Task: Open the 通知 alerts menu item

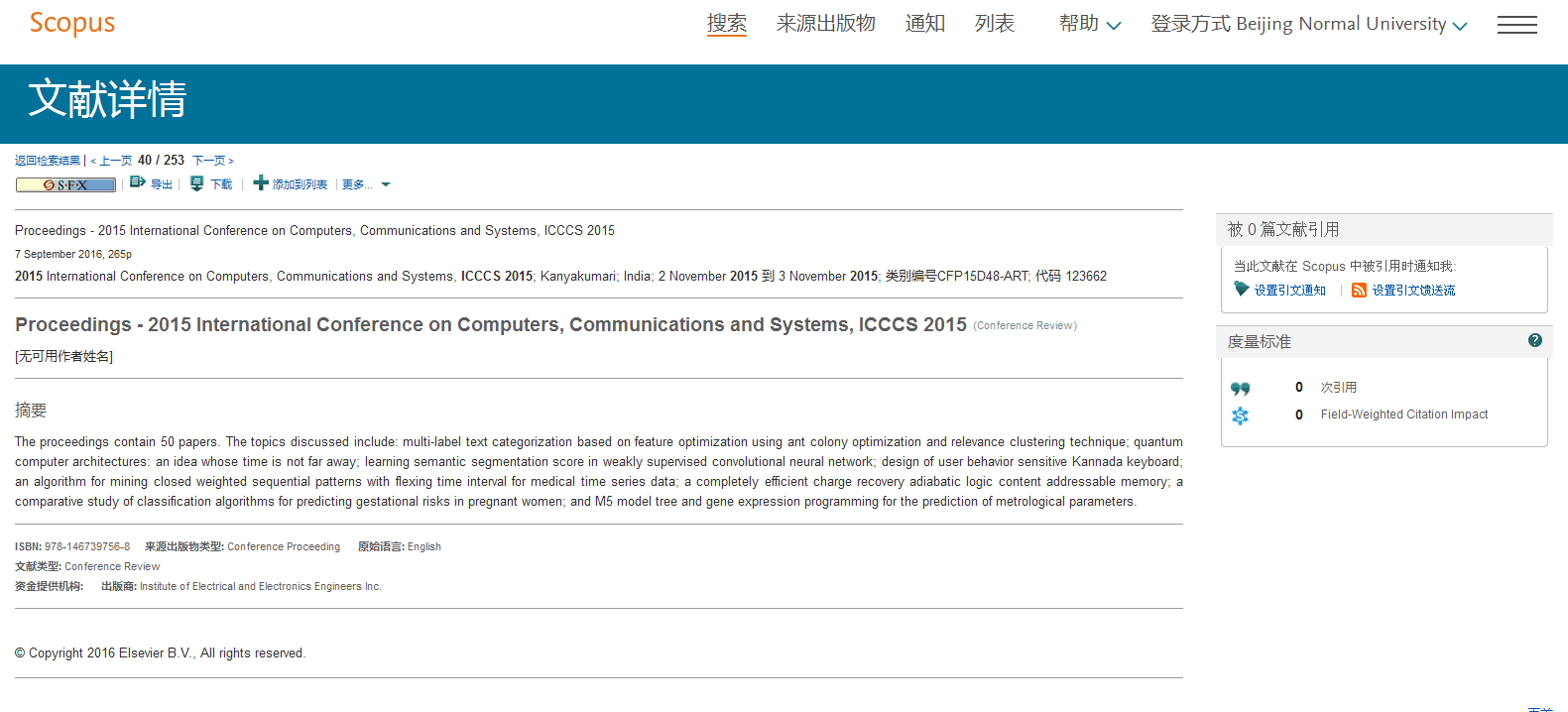Action: coord(925,24)
